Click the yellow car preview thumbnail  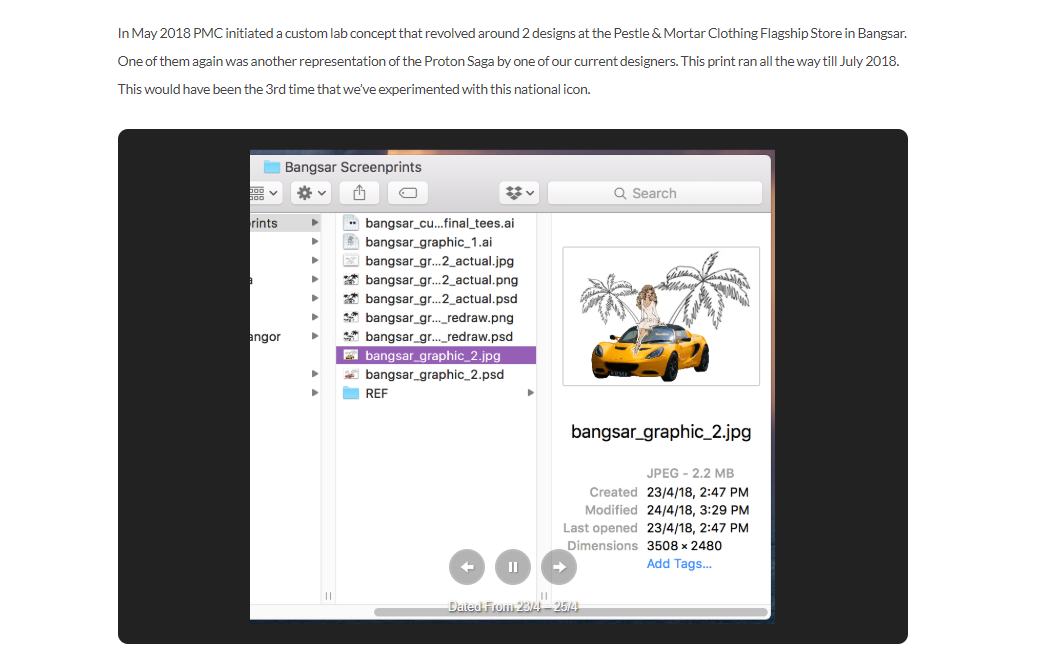tap(661, 316)
